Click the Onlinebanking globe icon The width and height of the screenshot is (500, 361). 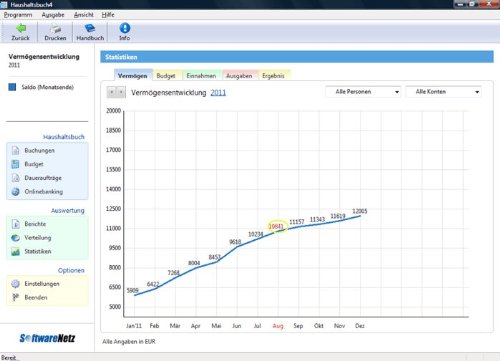15,192
